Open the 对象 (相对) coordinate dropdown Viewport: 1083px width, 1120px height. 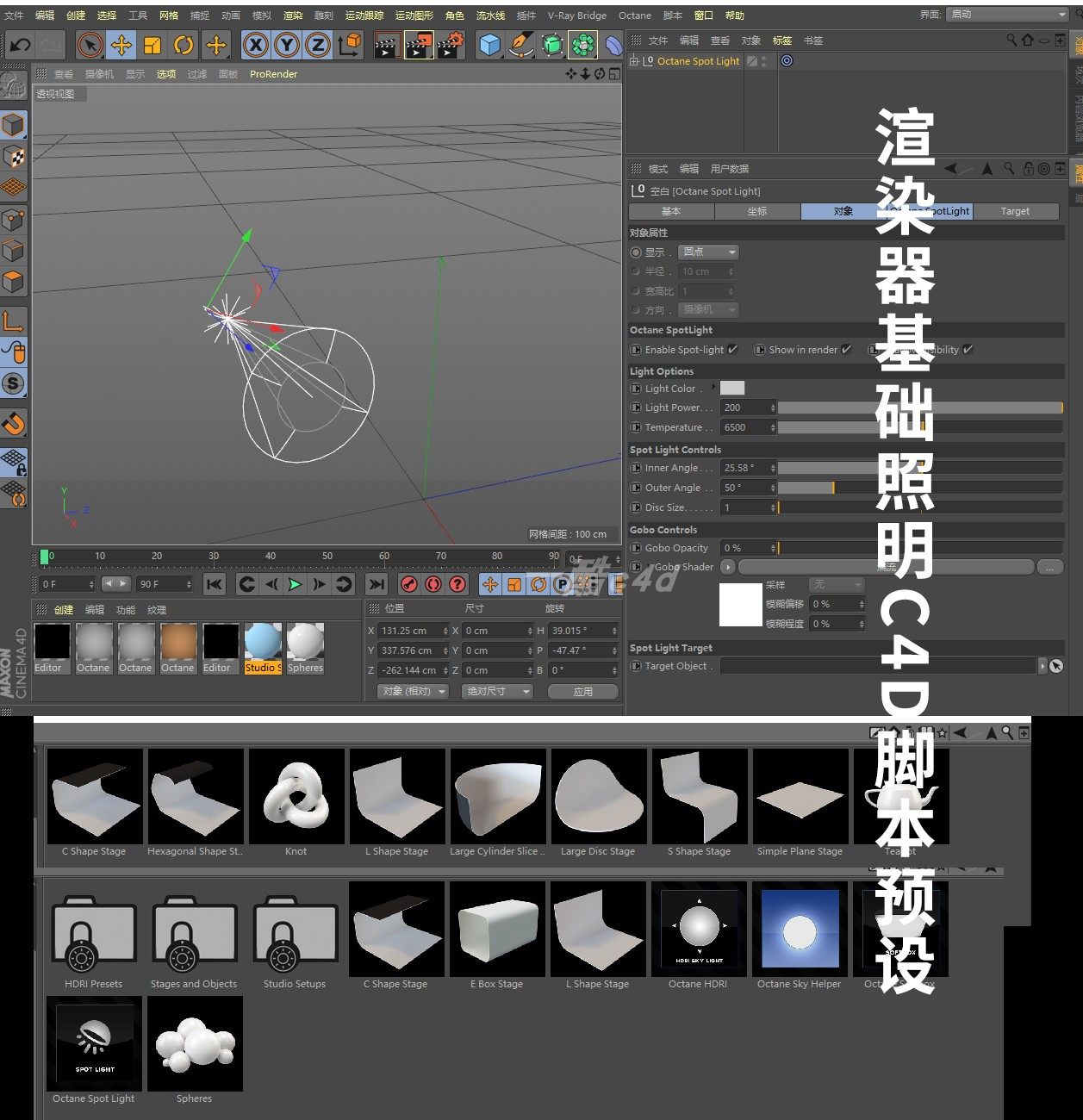pyautogui.click(x=414, y=691)
